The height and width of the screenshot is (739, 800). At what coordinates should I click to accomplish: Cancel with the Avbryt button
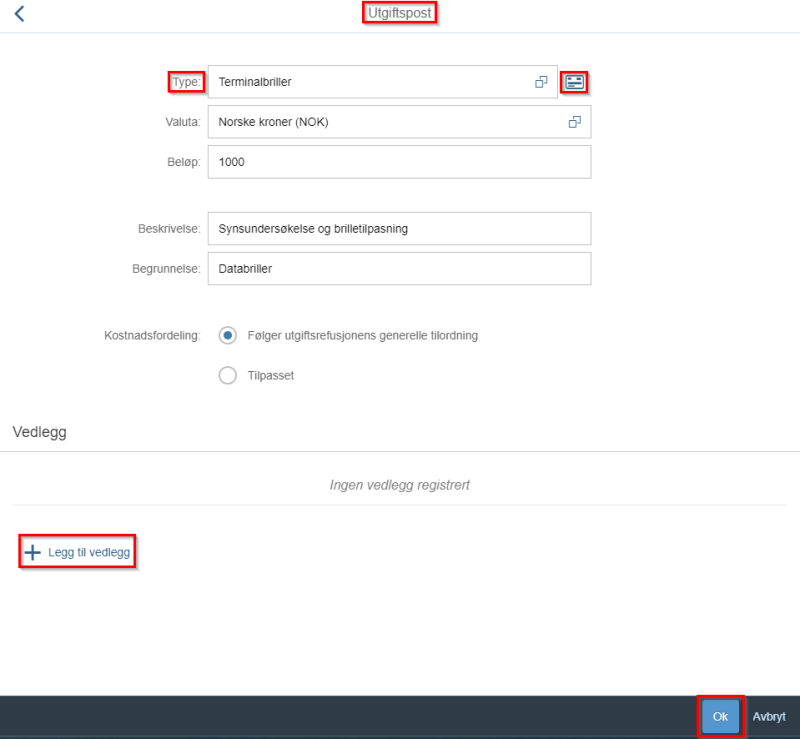coord(769,717)
